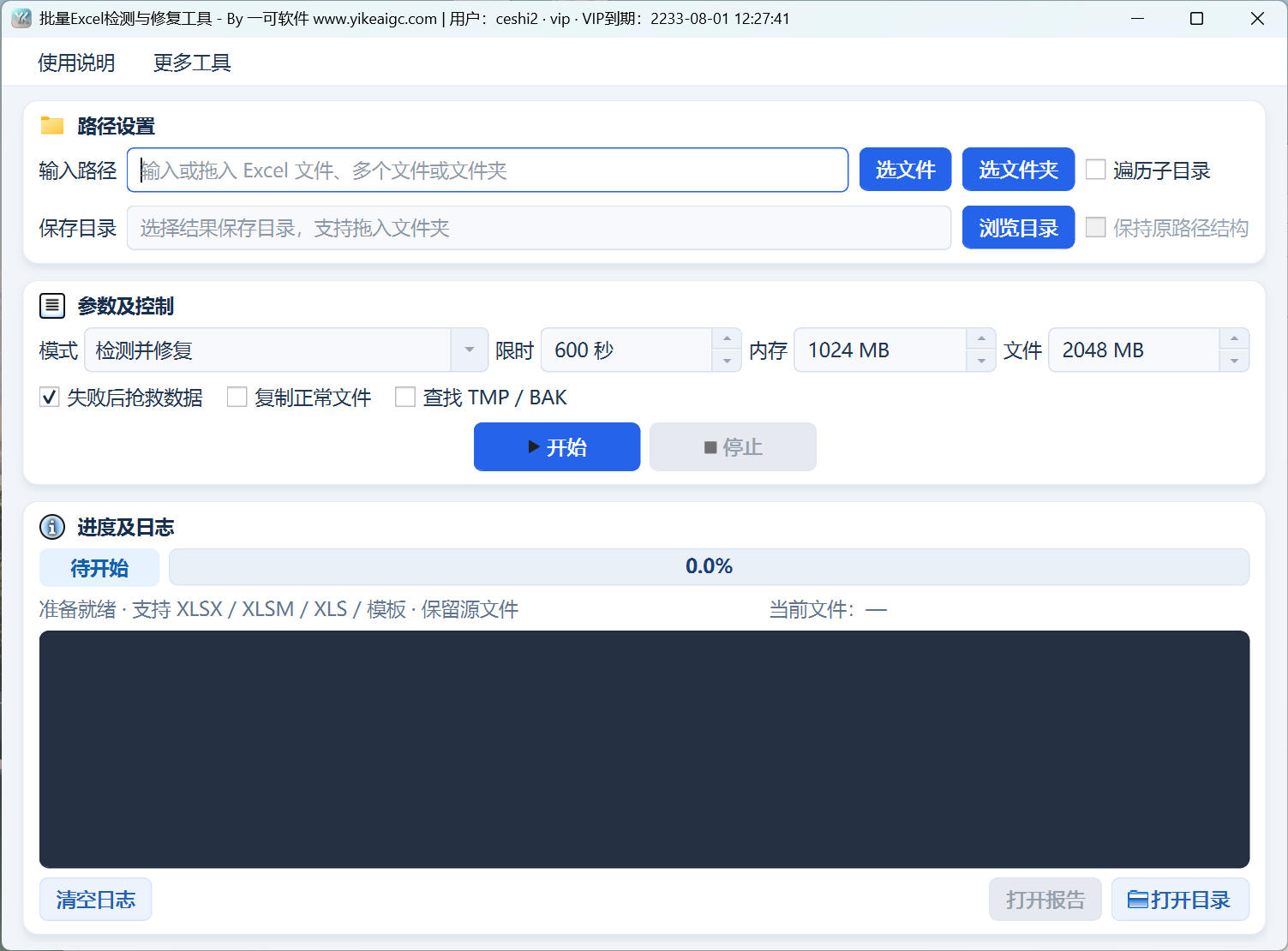Open the 更多工具 menu
The height and width of the screenshot is (951, 1288).
point(192,63)
